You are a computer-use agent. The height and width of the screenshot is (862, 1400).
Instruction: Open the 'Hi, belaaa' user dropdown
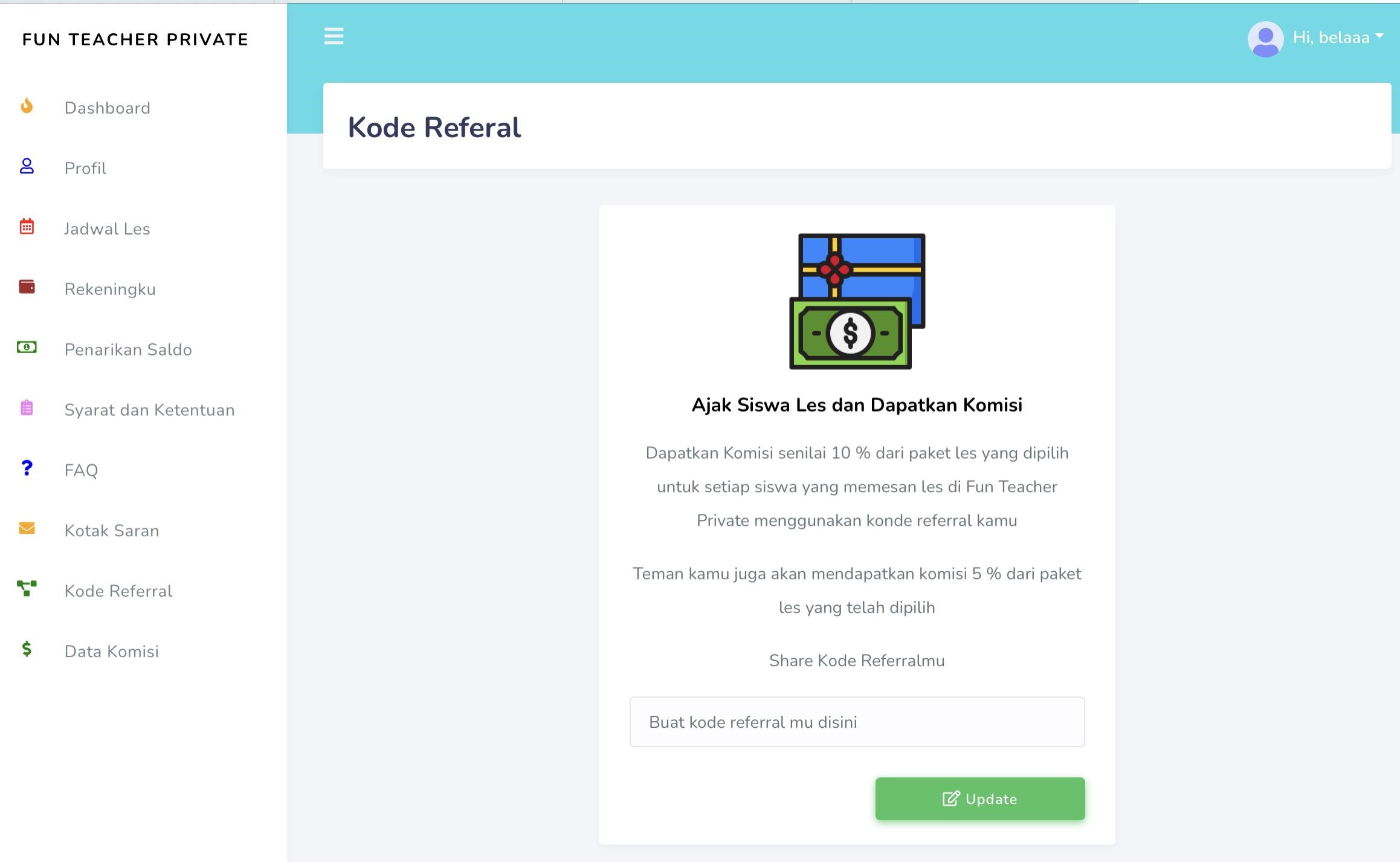coord(1338,37)
